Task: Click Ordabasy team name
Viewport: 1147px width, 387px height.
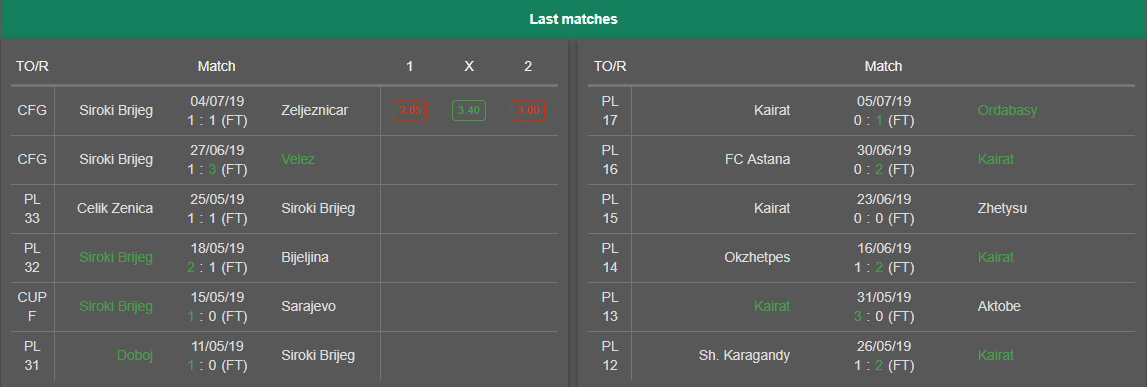Action: pyautogui.click(x=1007, y=110)
